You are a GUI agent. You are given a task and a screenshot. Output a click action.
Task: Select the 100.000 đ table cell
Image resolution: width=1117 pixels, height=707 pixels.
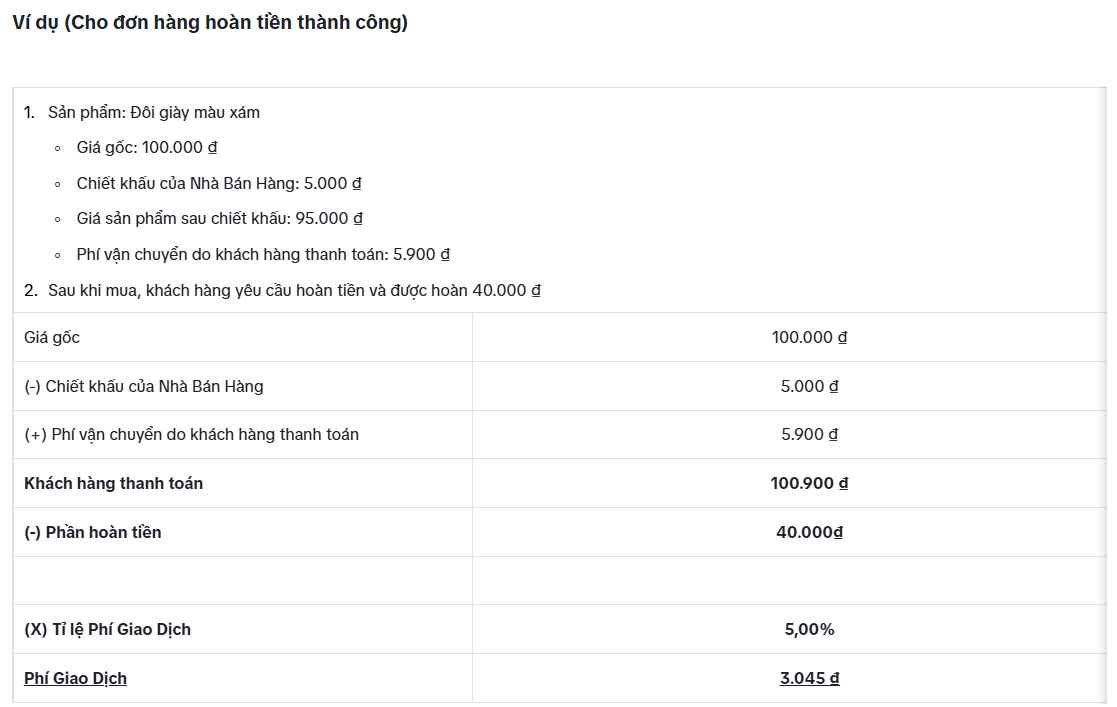coord(809,338)
